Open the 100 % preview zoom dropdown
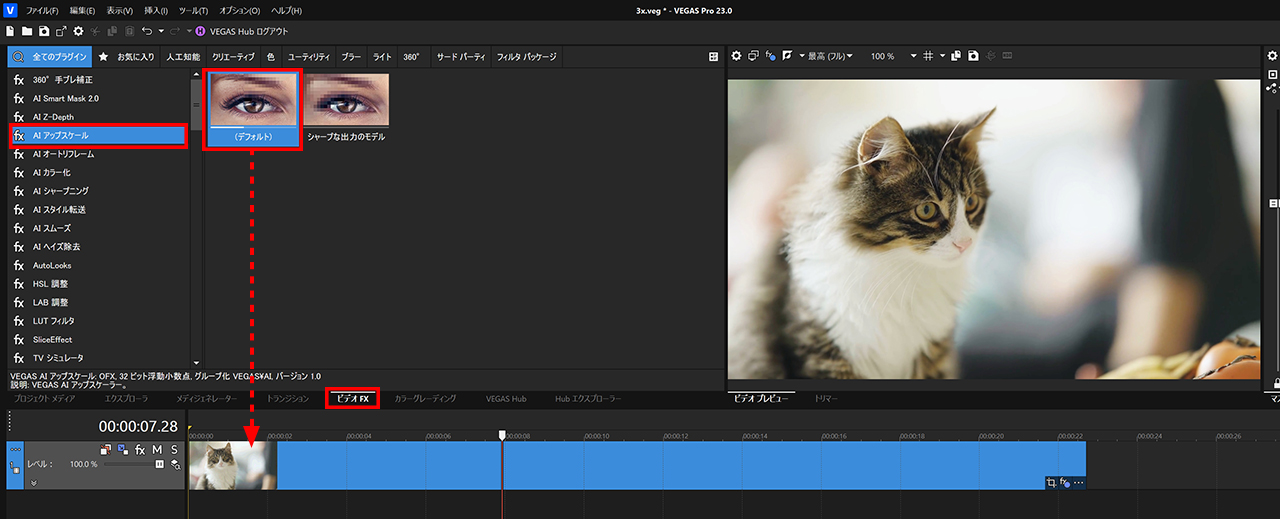1280x519 pixels. (893, 56)
